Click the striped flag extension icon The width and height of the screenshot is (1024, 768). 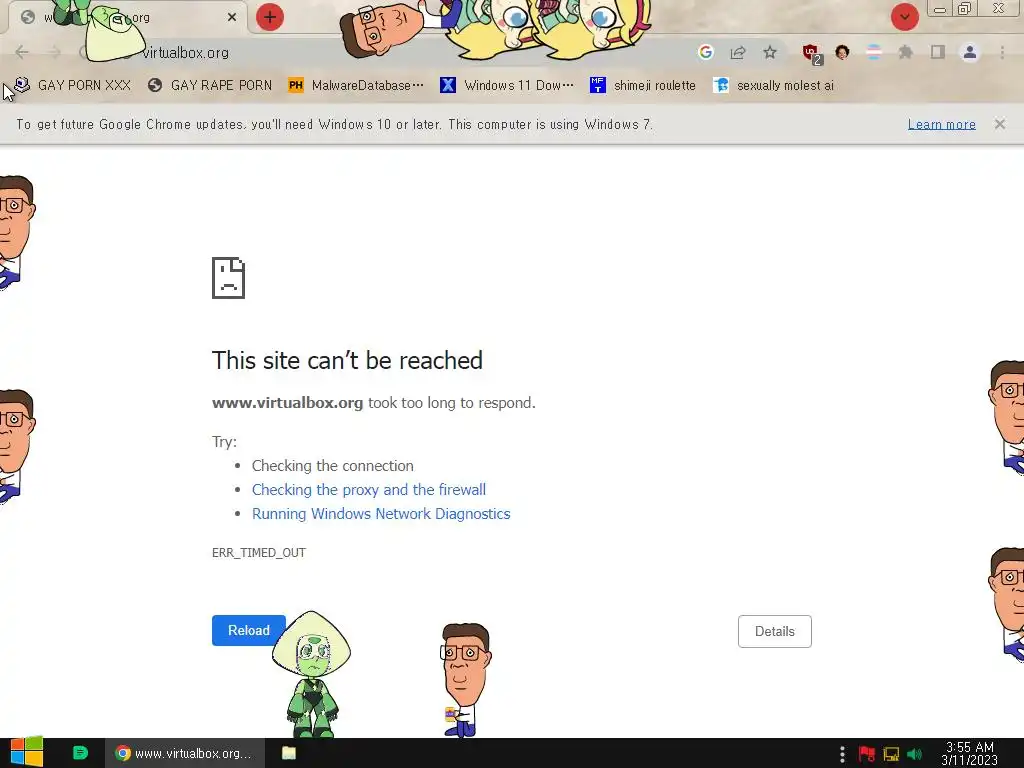point(873,52)
